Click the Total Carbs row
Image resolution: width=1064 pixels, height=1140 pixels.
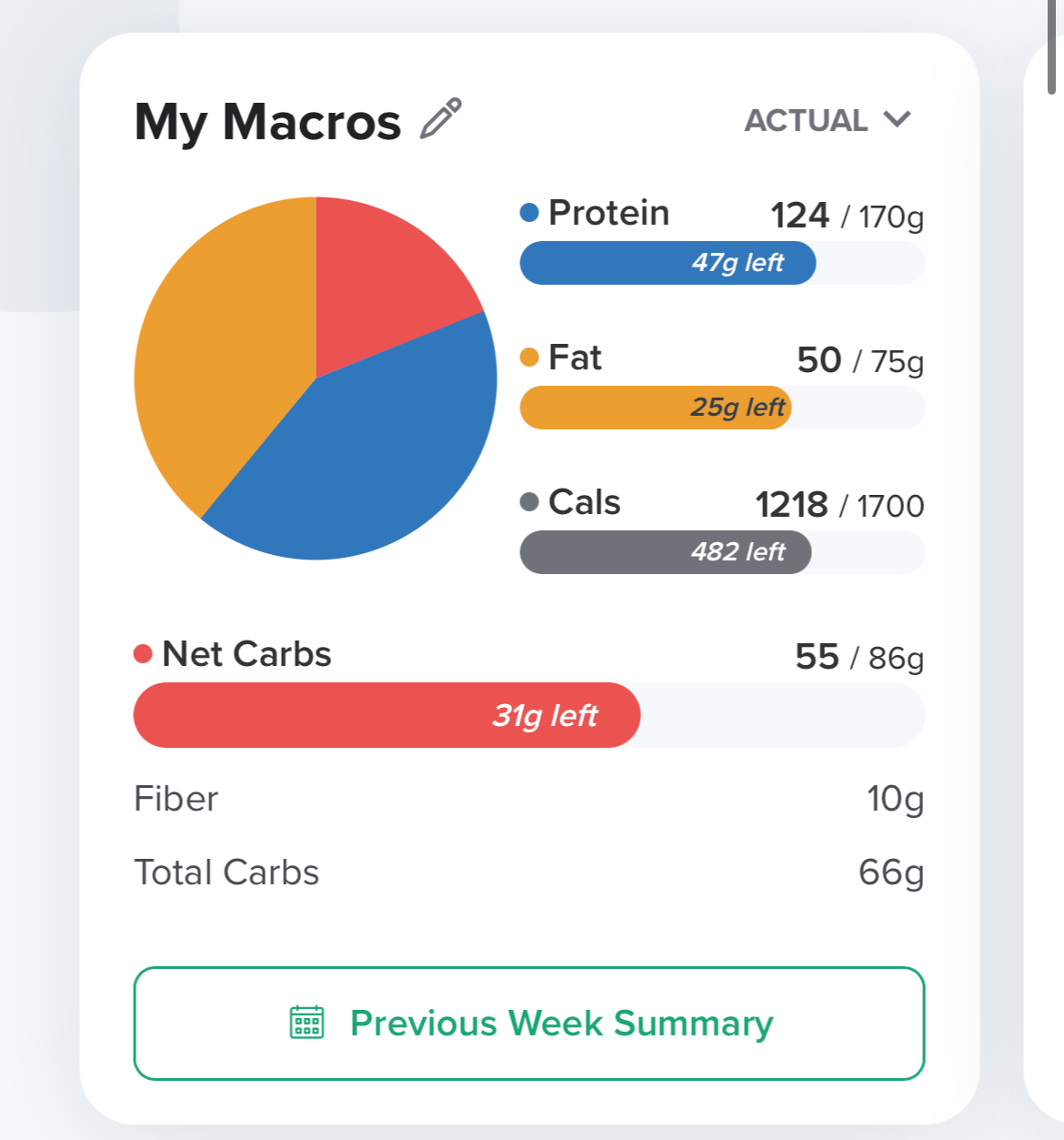[528, 873]
